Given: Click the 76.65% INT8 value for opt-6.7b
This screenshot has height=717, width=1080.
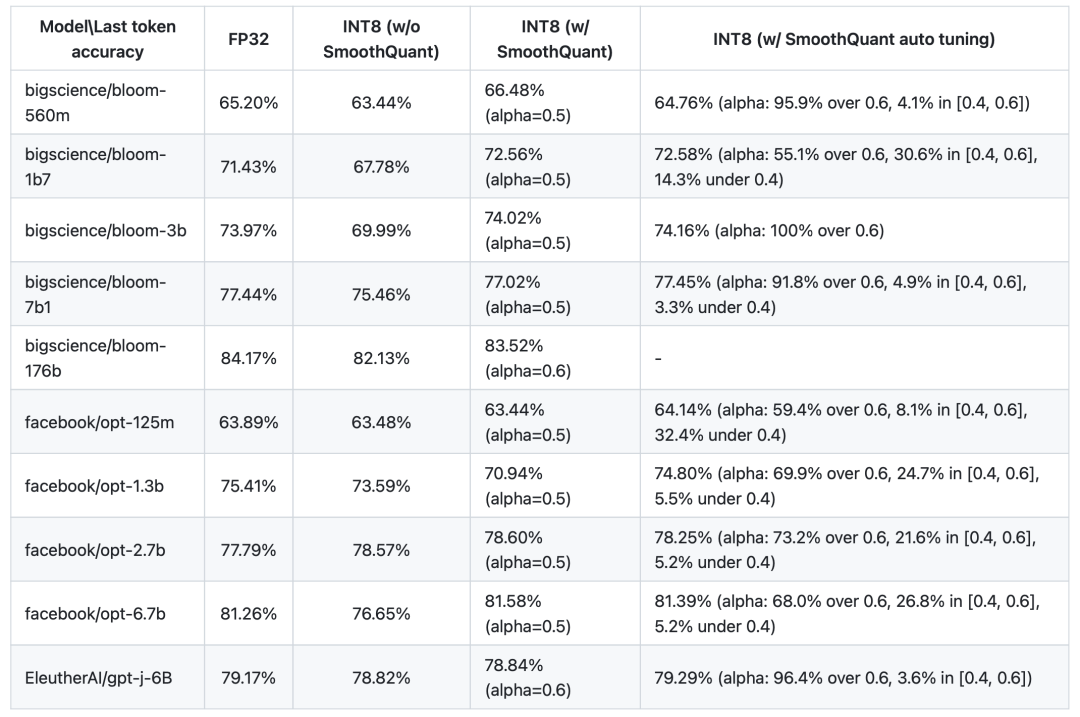Looking at the screenshot, I should (x=381, y=614).
